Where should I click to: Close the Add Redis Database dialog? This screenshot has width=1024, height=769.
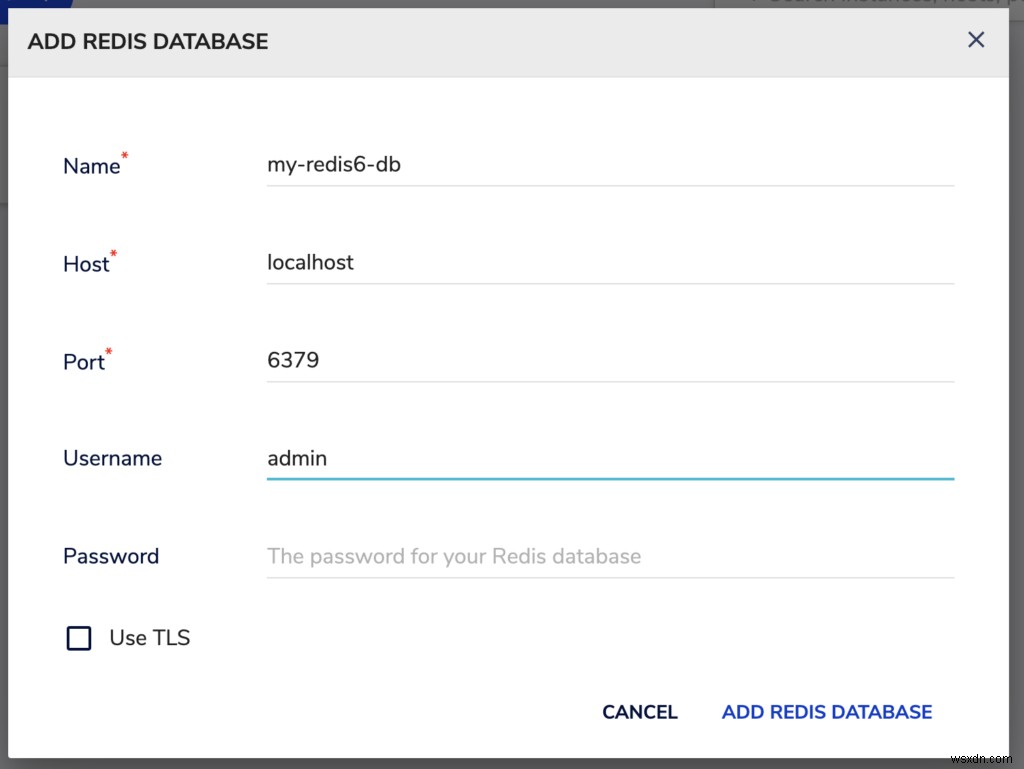975,40
